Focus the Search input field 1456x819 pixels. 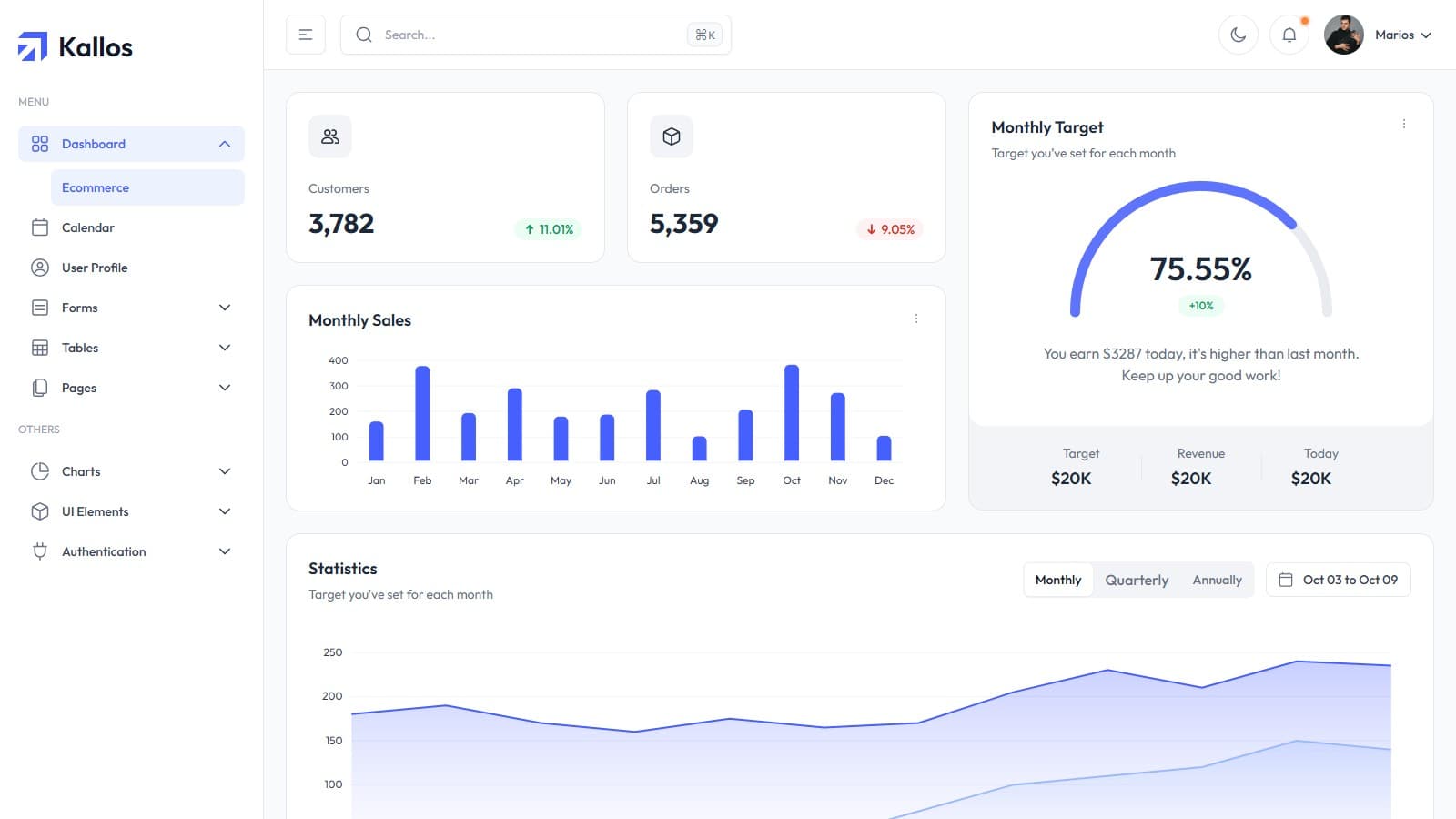(535, 35)
